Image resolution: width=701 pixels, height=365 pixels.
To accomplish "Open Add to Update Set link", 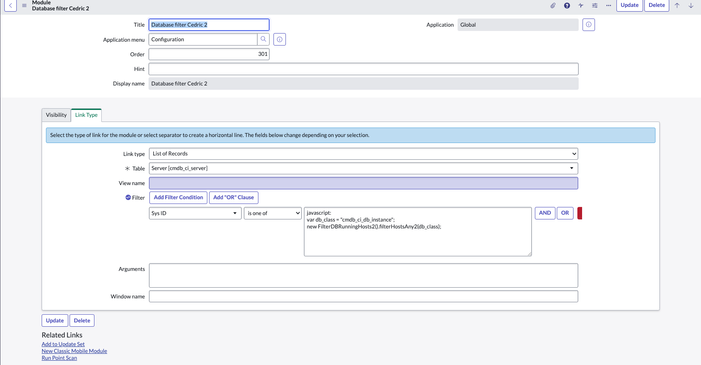I will pyautogui.click(x=63, y=344).
